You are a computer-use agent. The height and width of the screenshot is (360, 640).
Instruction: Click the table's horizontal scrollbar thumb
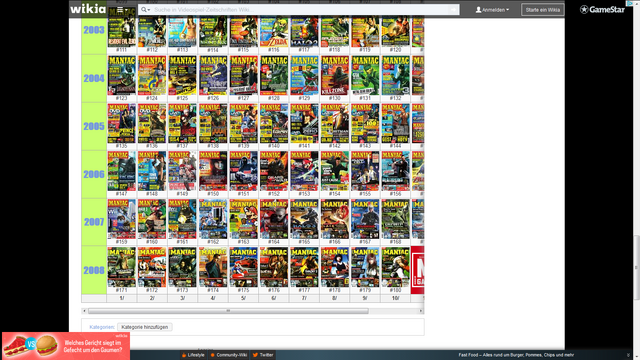[228, 311]
